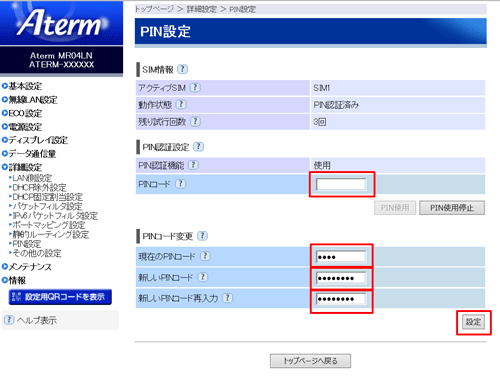Image resolution: width=500 pixels, height=385 pixels.
Task: Click the SIM1 active SIM value
Action: click(x=322, y=88)
